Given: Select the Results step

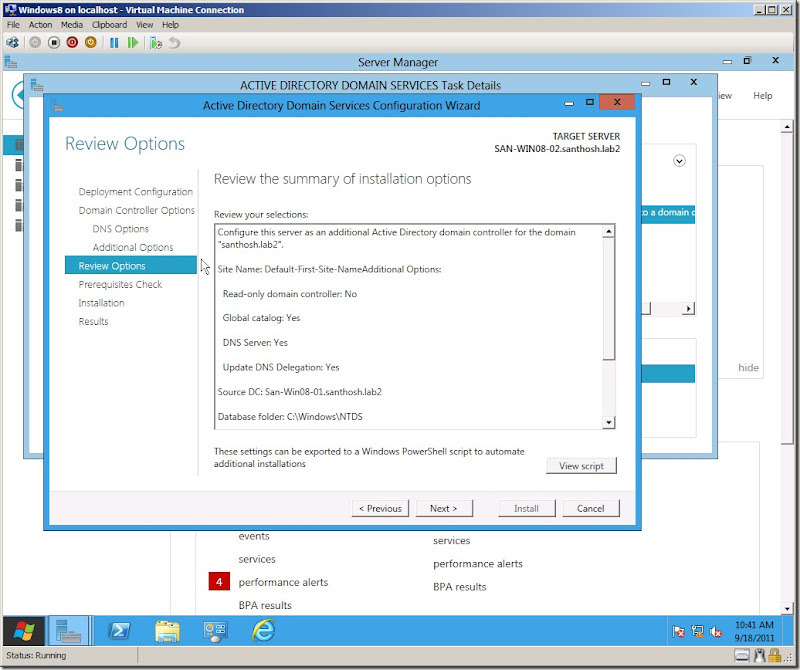Looking at the screenshot, I should click(x=93, y=321).
